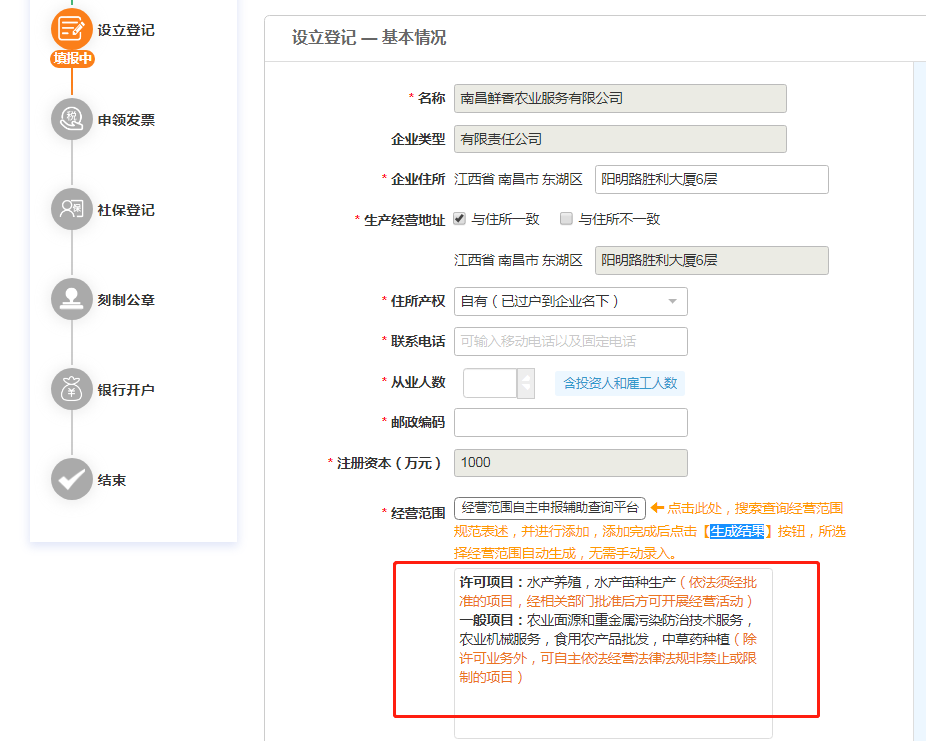
Task: Click the 企业住所 address input field
Action: pos(711,179)
